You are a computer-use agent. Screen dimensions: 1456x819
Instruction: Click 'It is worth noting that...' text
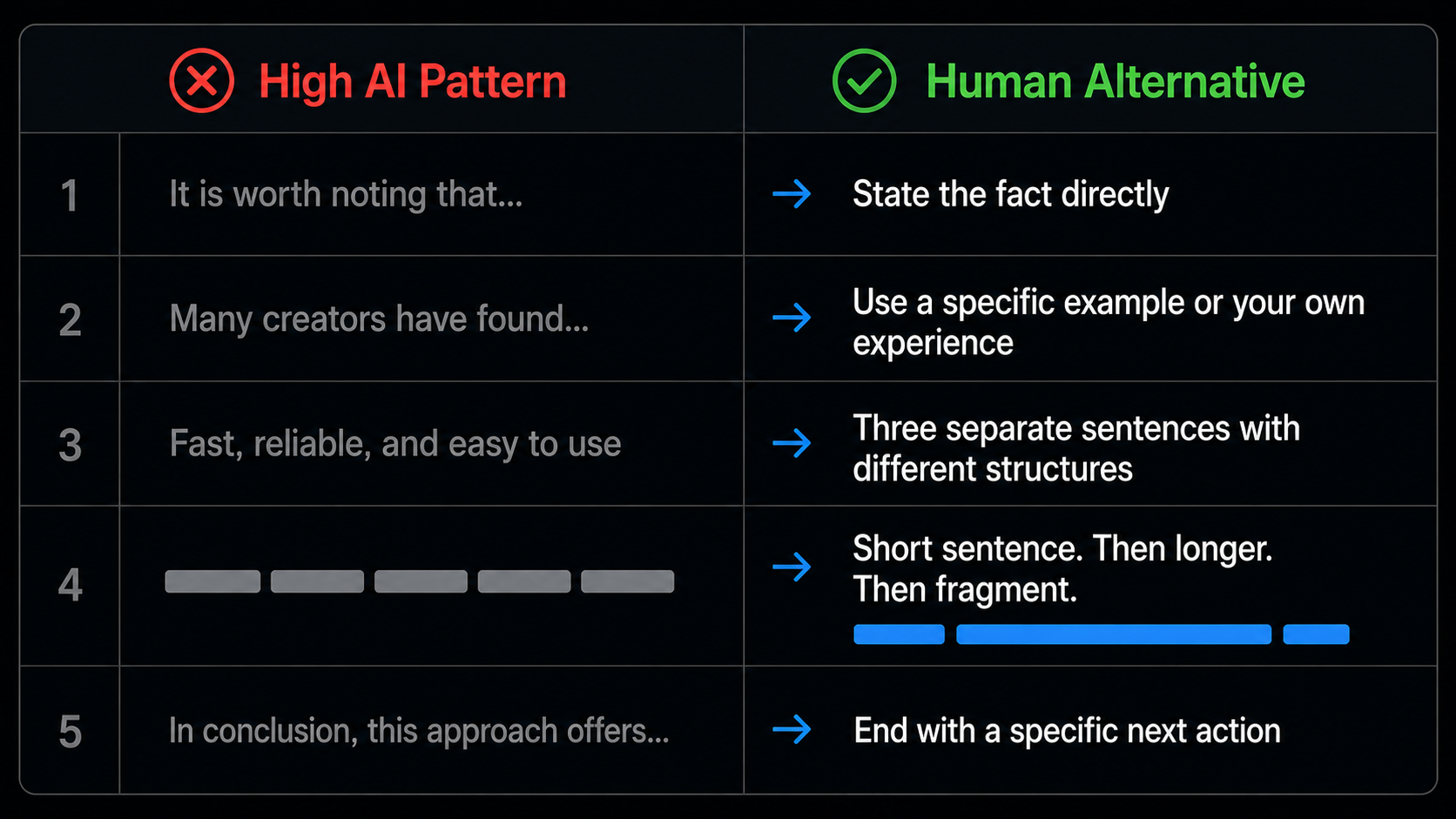pos(346,194)
